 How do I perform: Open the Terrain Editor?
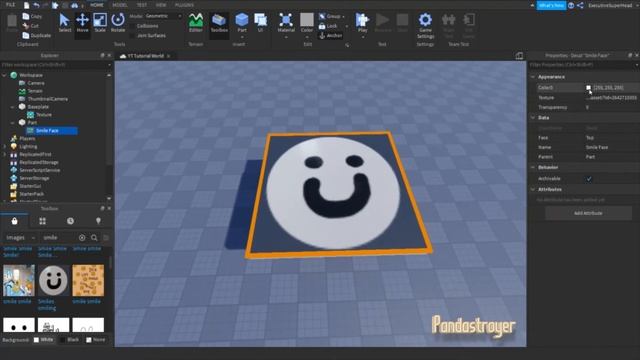point(196,23)
